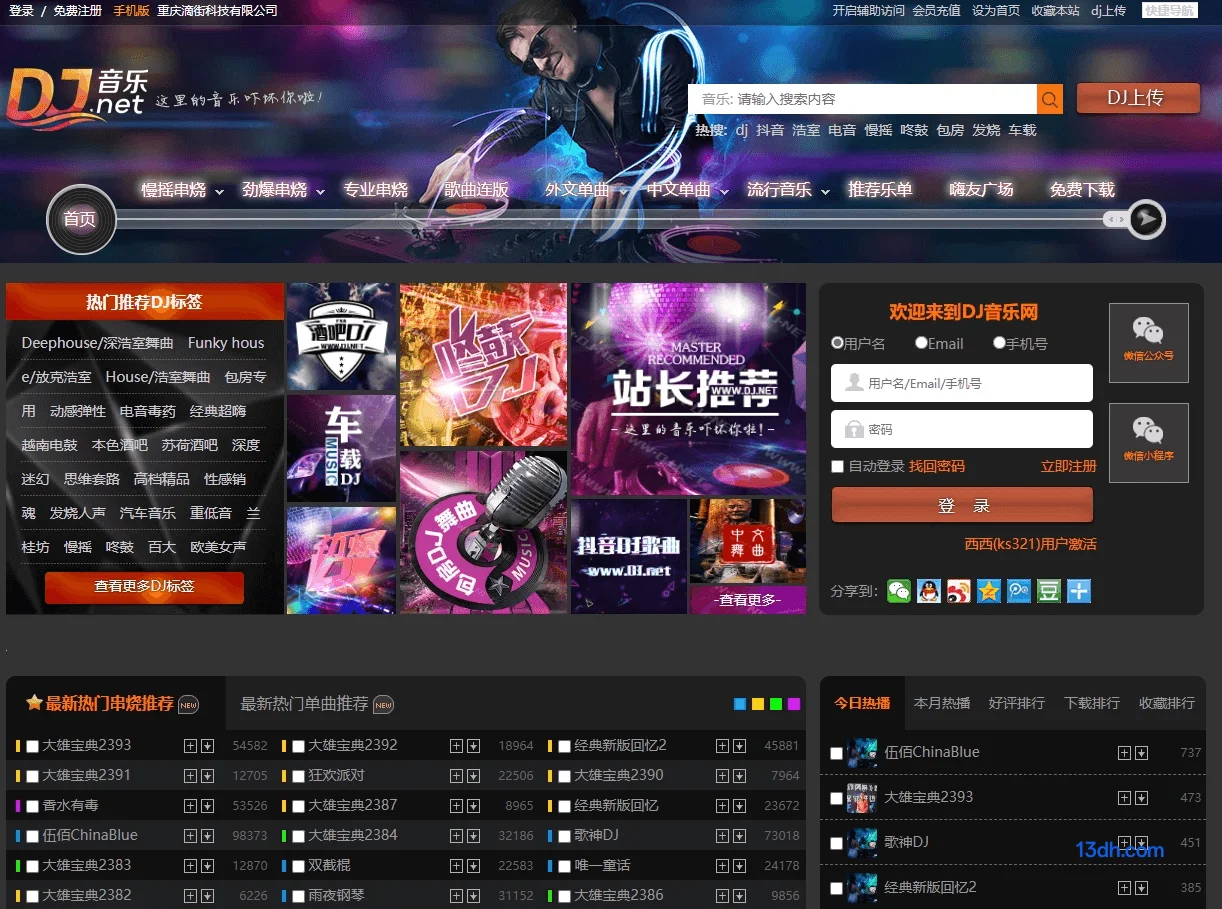The height and width of the screenshot is (909, 1222).
Task: Check 歌神DJ in 今日热播 list
Action: [837, 844]
